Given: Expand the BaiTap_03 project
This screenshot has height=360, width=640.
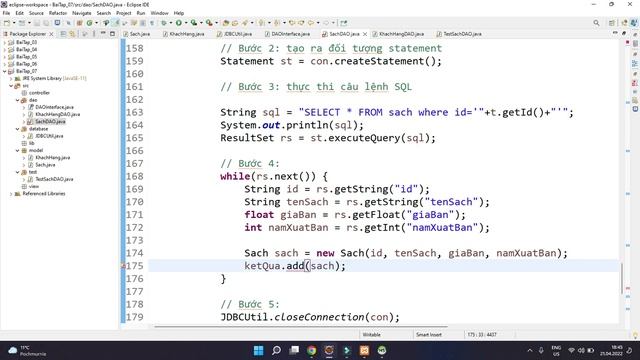Looking at the screenshot, I should pos(5,42).
